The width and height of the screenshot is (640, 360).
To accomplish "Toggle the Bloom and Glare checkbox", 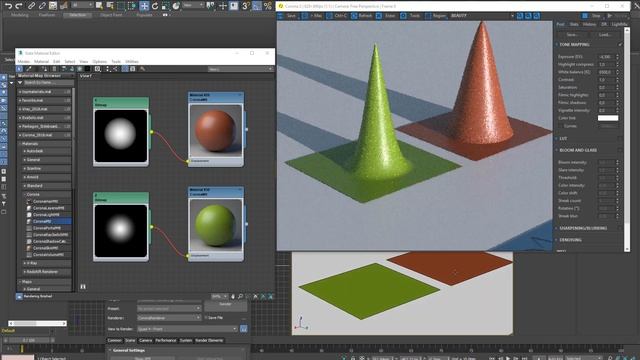I will coord(620,150).
